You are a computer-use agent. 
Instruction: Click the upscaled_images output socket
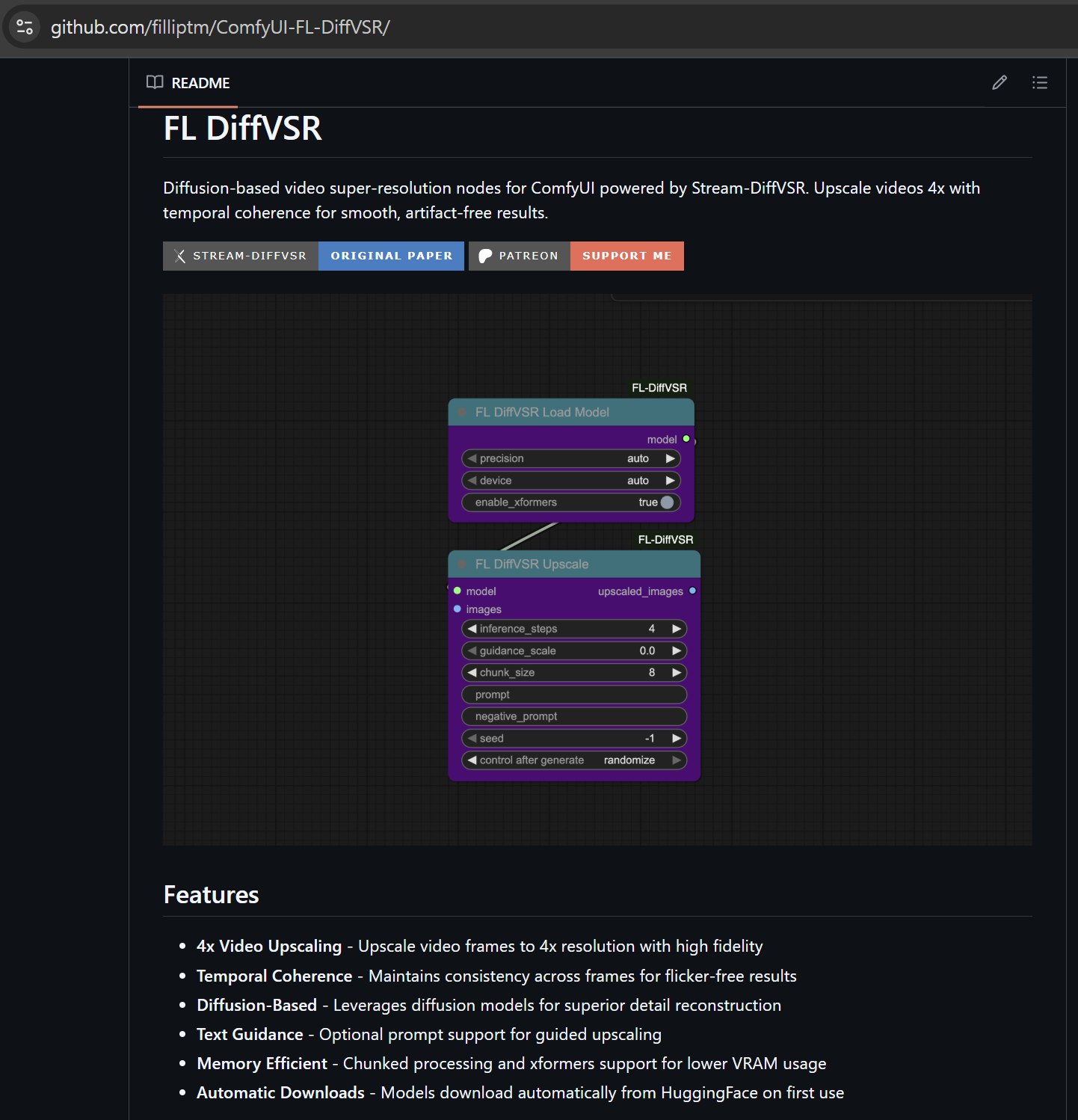(x=692, y=591)
